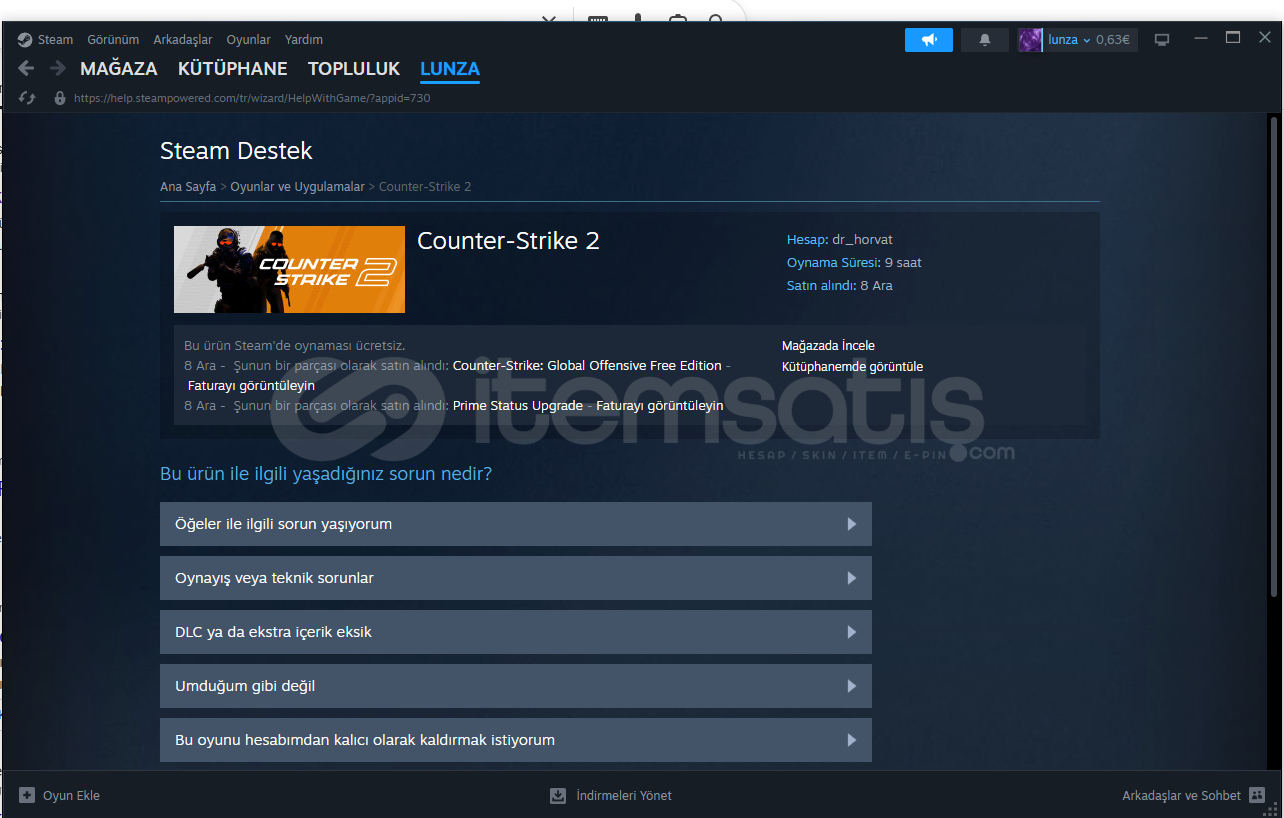Open the Steam menu

tap(55, 40)
